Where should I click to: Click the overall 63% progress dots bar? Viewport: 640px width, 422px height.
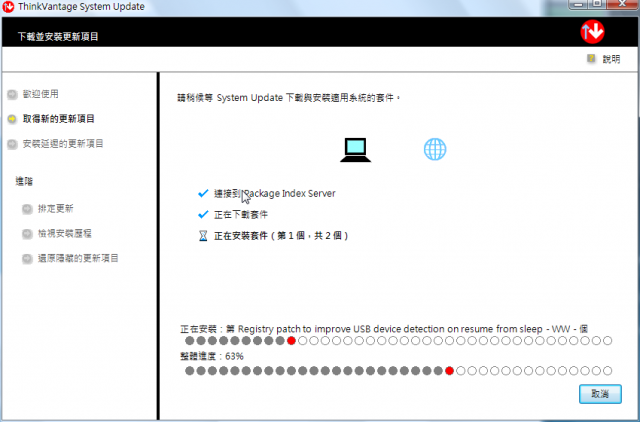pos(398,371)
